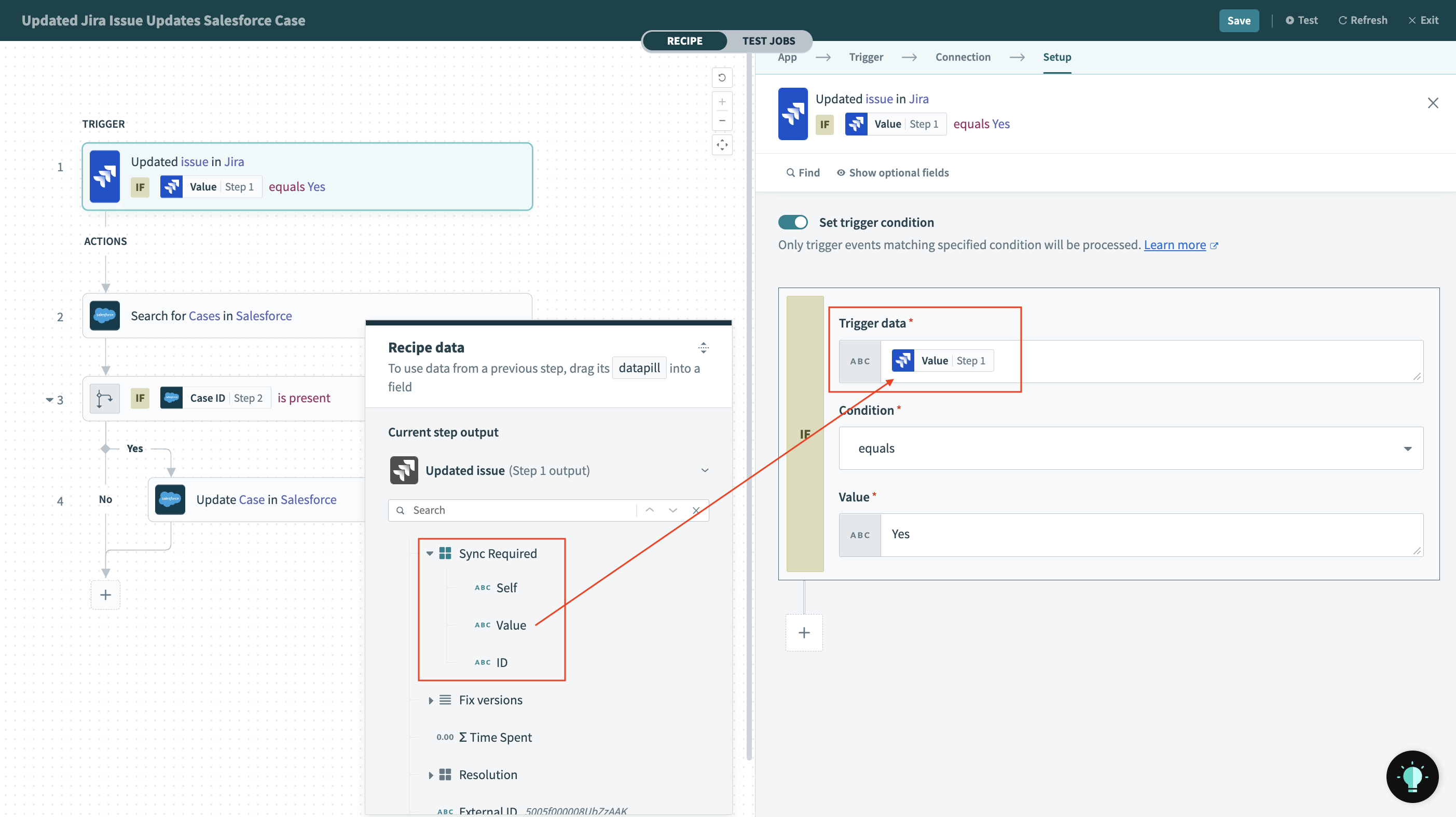The image size is (1456, 817).
Task: Open the assistant lightbulb in the corner
Action: [1412, 777]
